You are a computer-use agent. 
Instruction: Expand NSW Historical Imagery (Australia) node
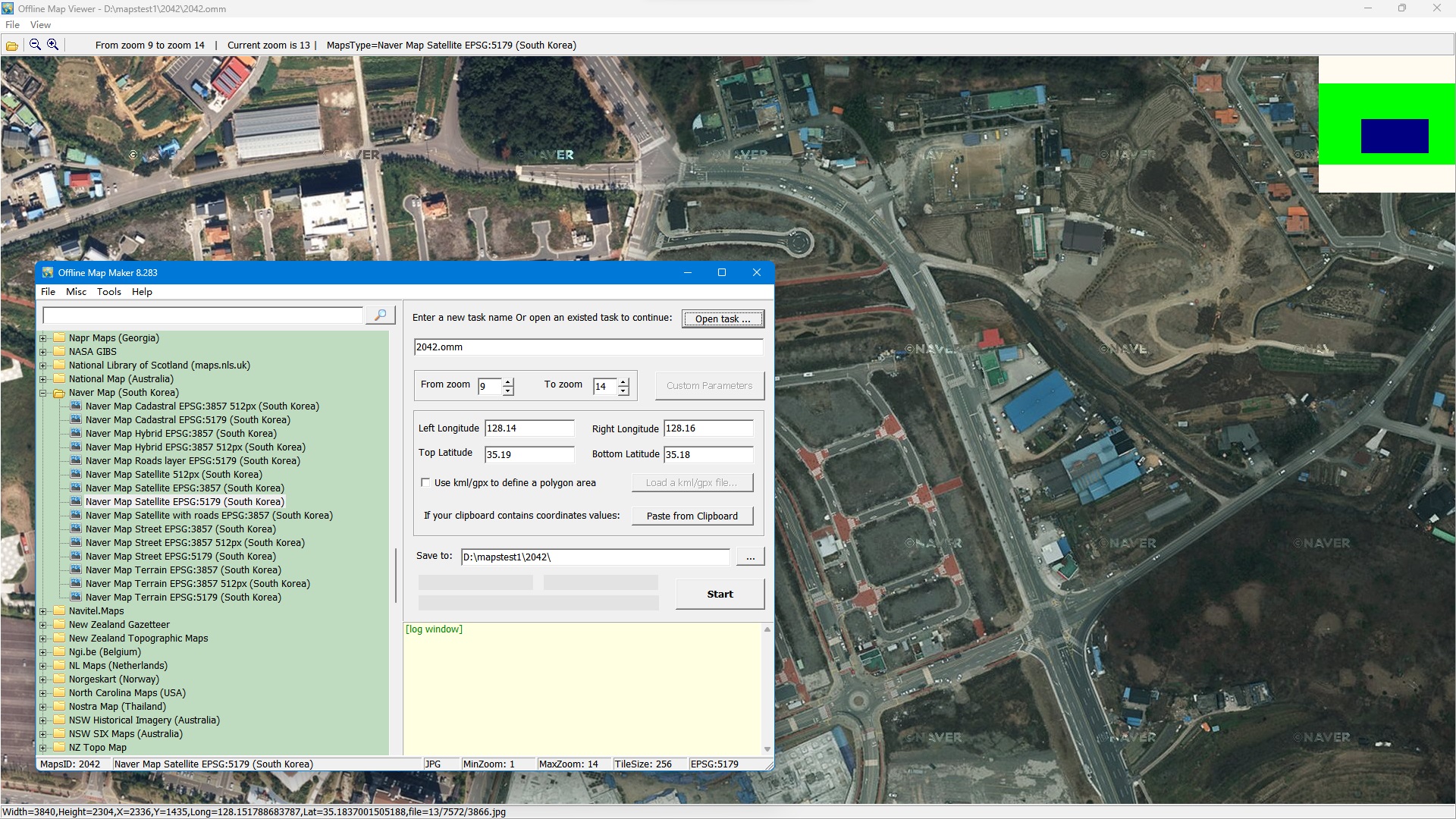coord(43,720)
